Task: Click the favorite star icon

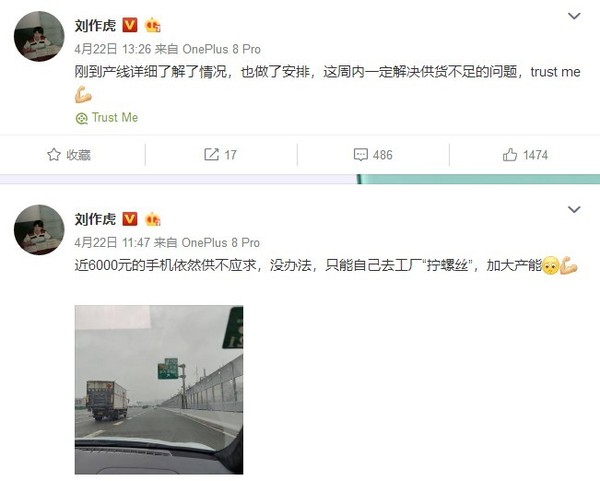Action: (x=54, y=155)
